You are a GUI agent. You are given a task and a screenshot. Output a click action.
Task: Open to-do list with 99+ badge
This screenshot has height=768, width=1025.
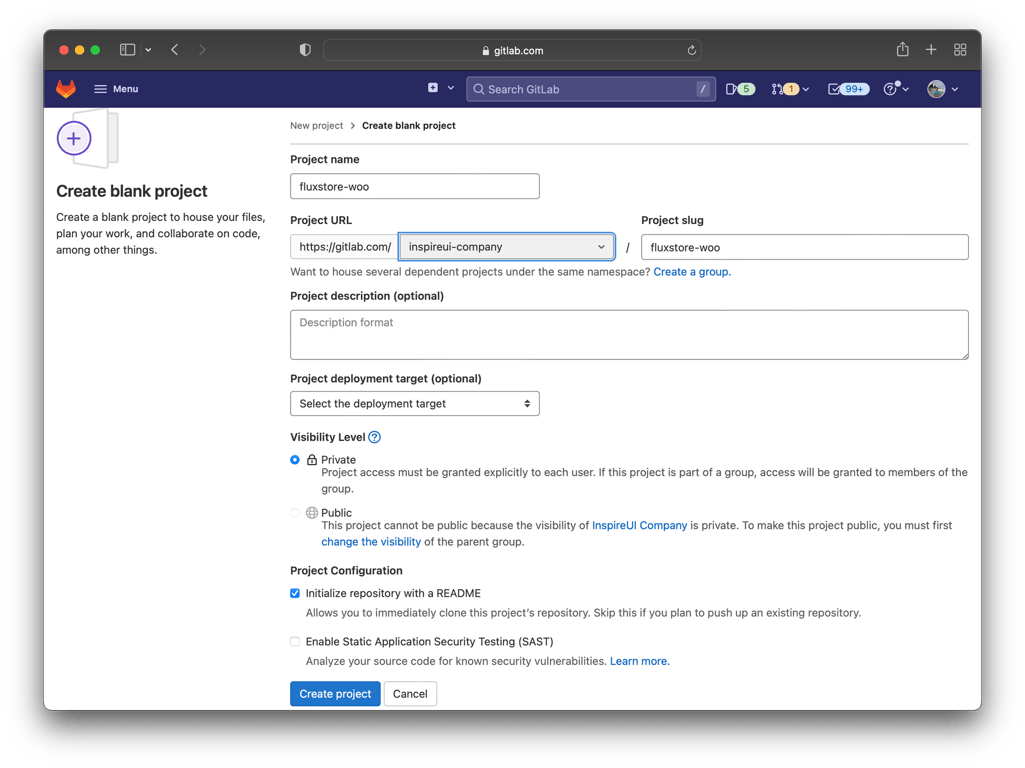coord(848,89)
